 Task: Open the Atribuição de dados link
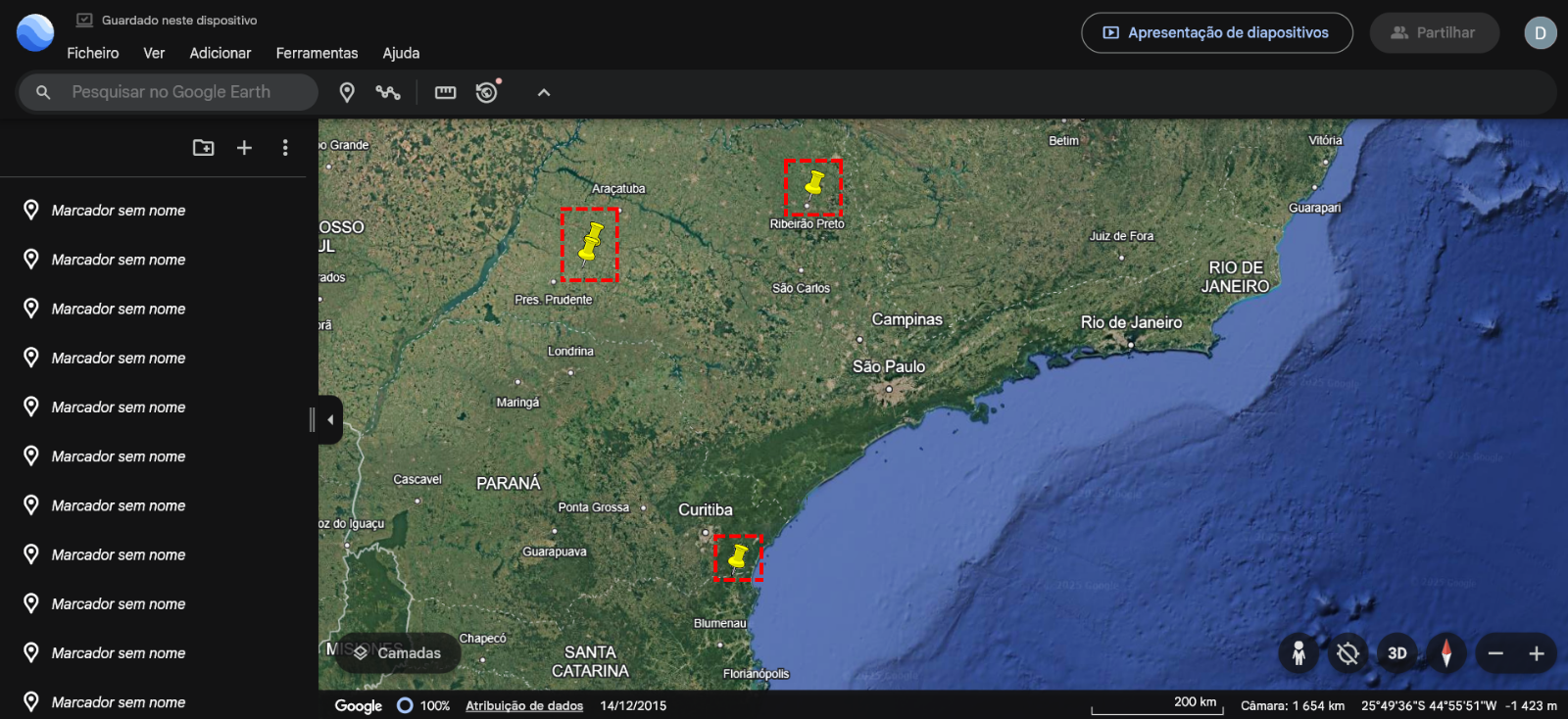click(524, 705)
